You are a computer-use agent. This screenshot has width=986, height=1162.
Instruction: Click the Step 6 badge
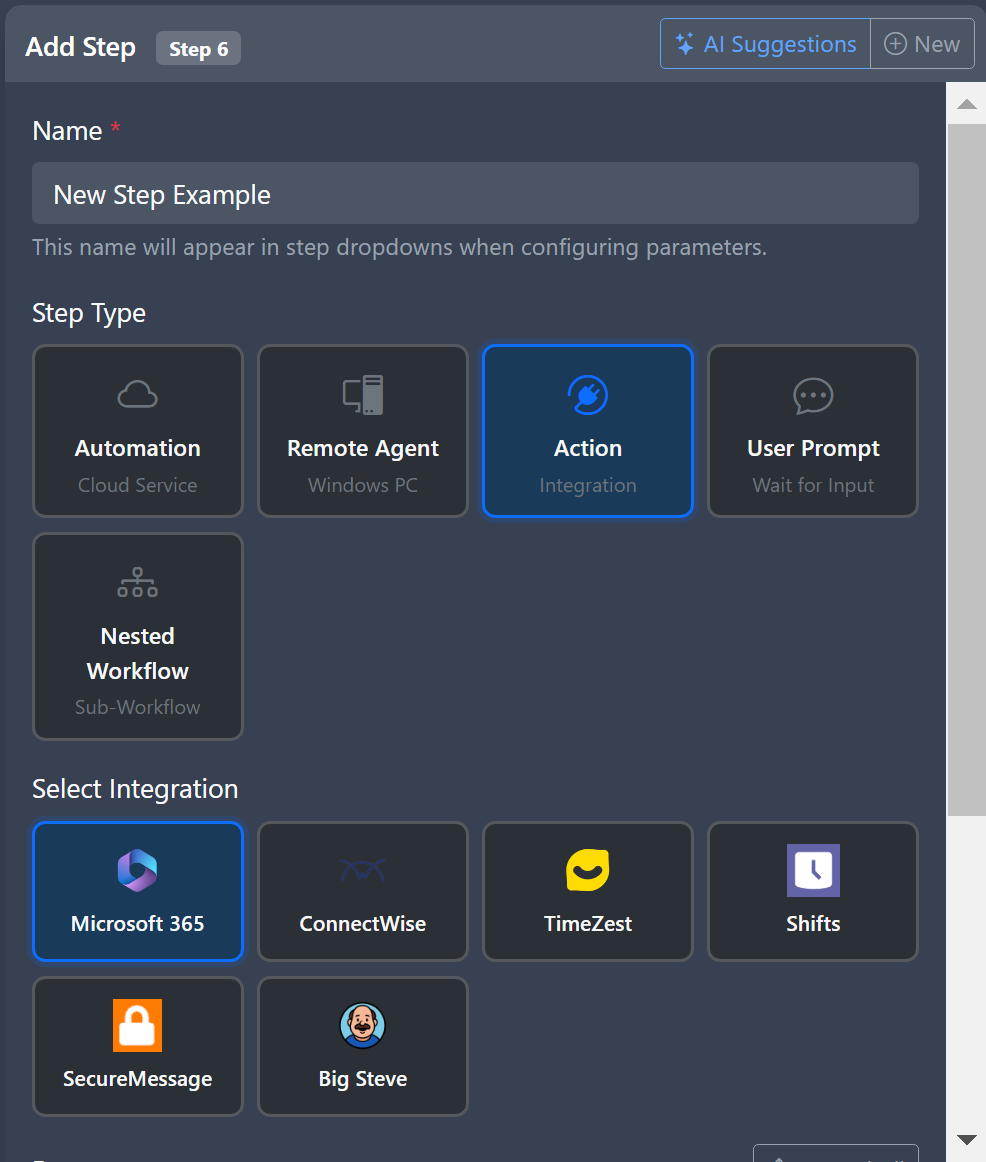tap(199, 48)
